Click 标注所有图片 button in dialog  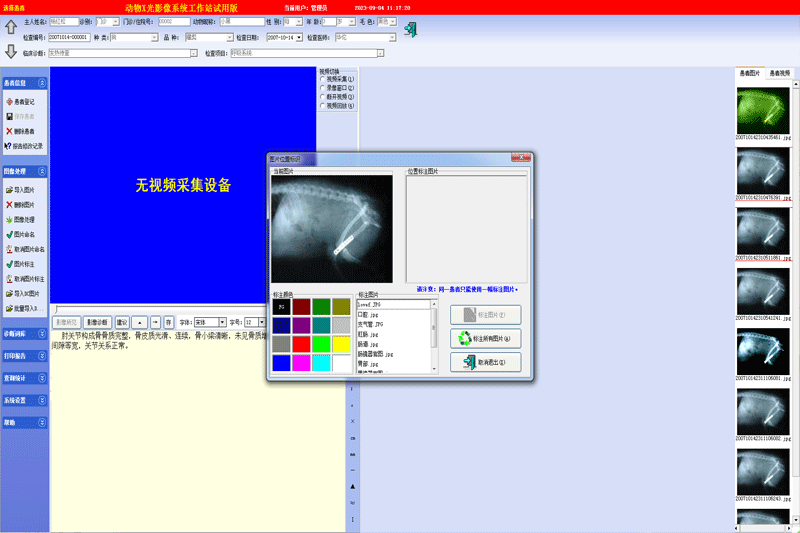click(486, 338)
